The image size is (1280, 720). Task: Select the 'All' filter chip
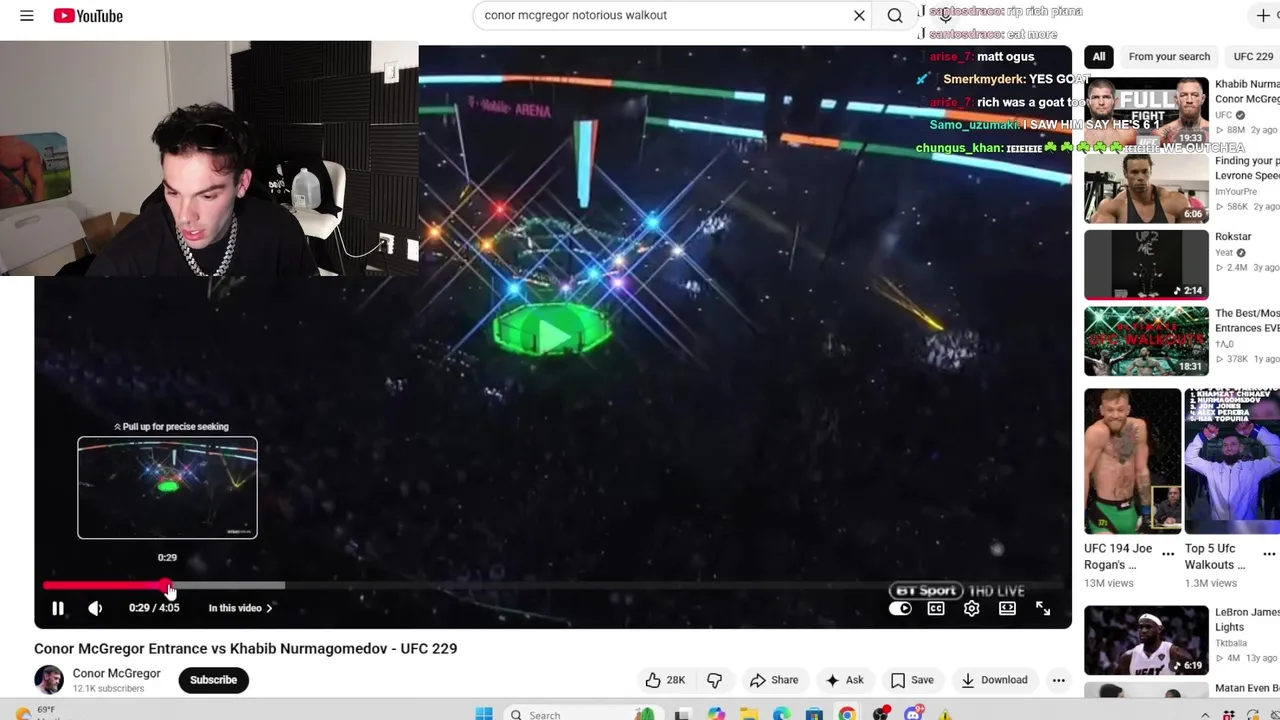[1099, 56]
